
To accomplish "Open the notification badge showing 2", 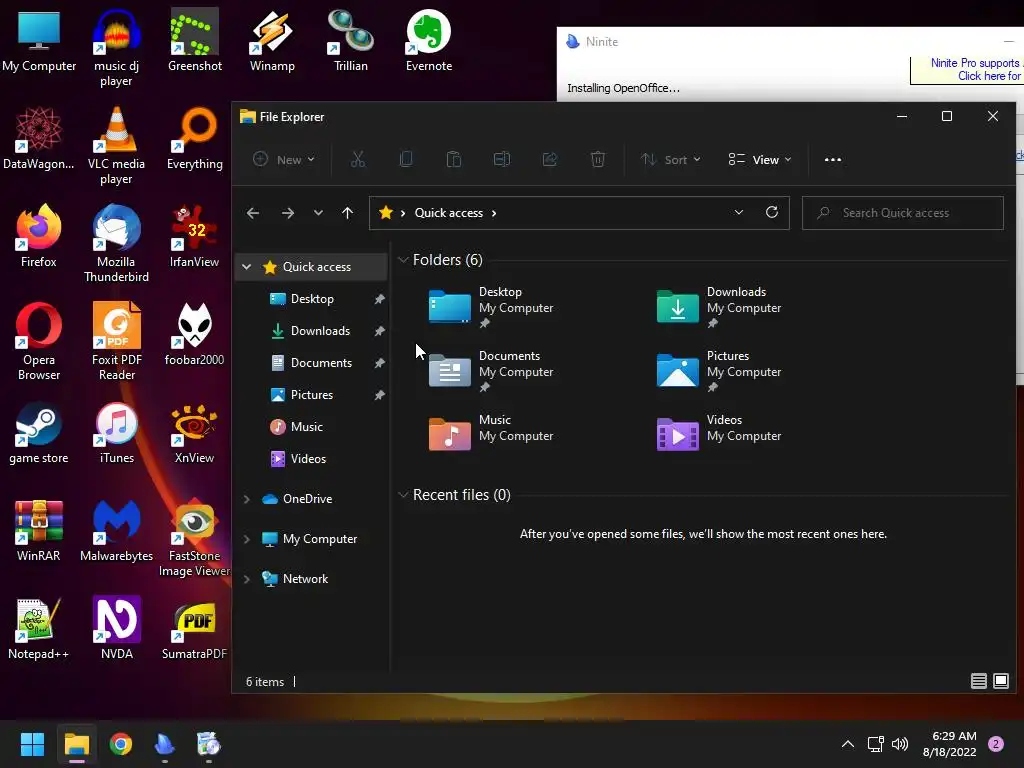I will click(x=996, y=744).
